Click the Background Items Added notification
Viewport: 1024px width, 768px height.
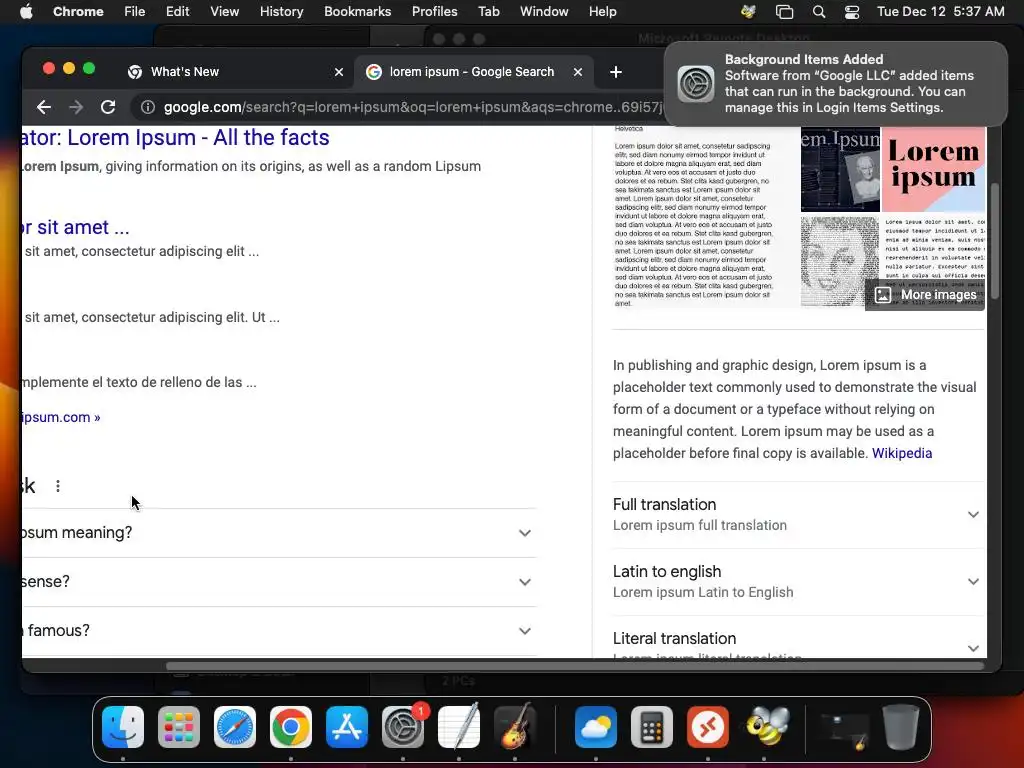[x=835, y=84]
